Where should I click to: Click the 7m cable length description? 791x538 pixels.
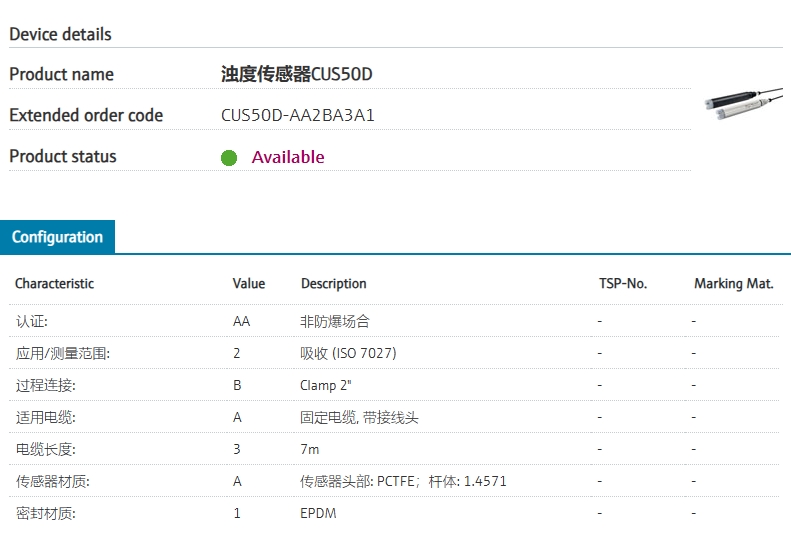coord(310,450)
